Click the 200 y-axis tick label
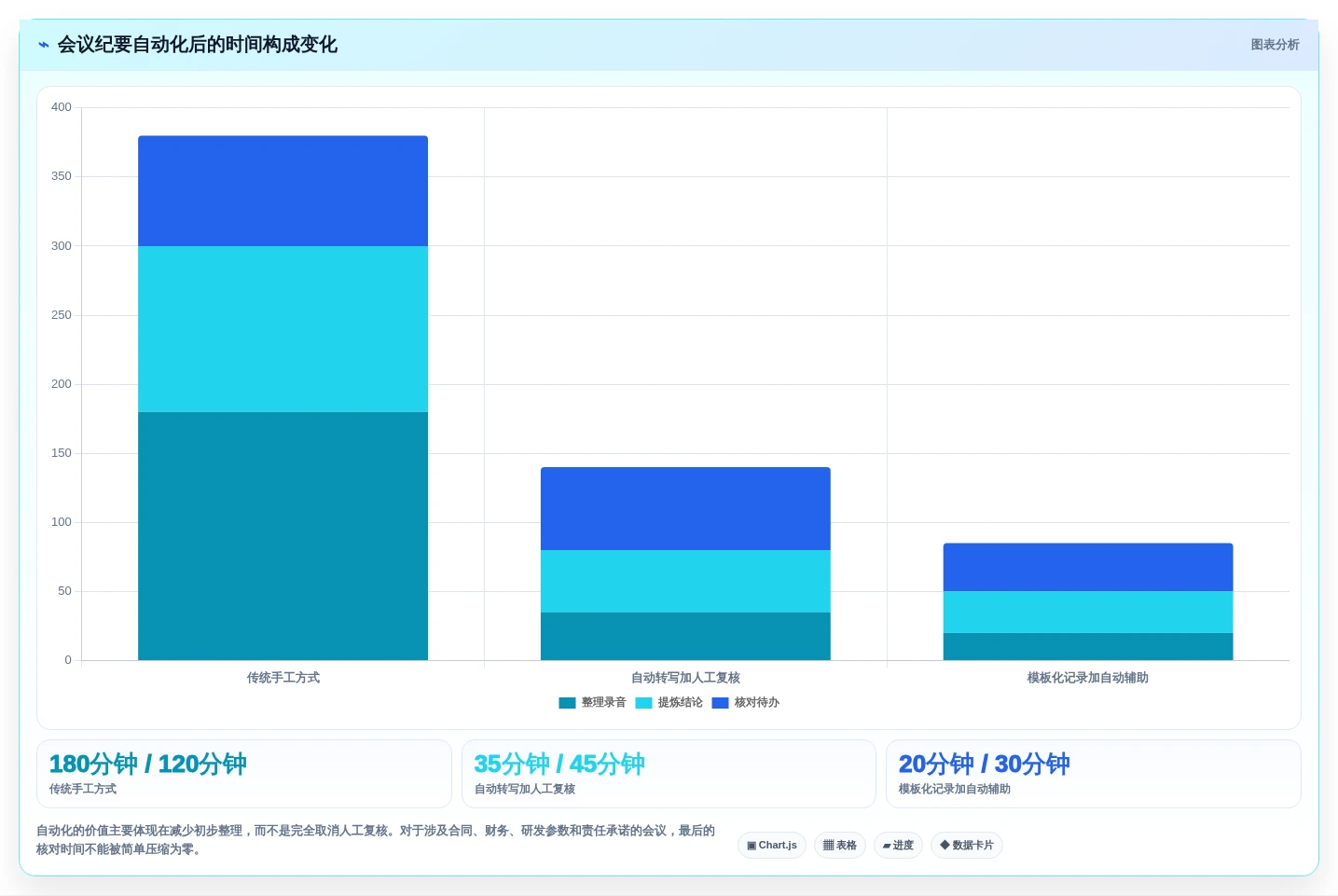Viewport: 1338px width, 896px height. click(x=62, y=384)
